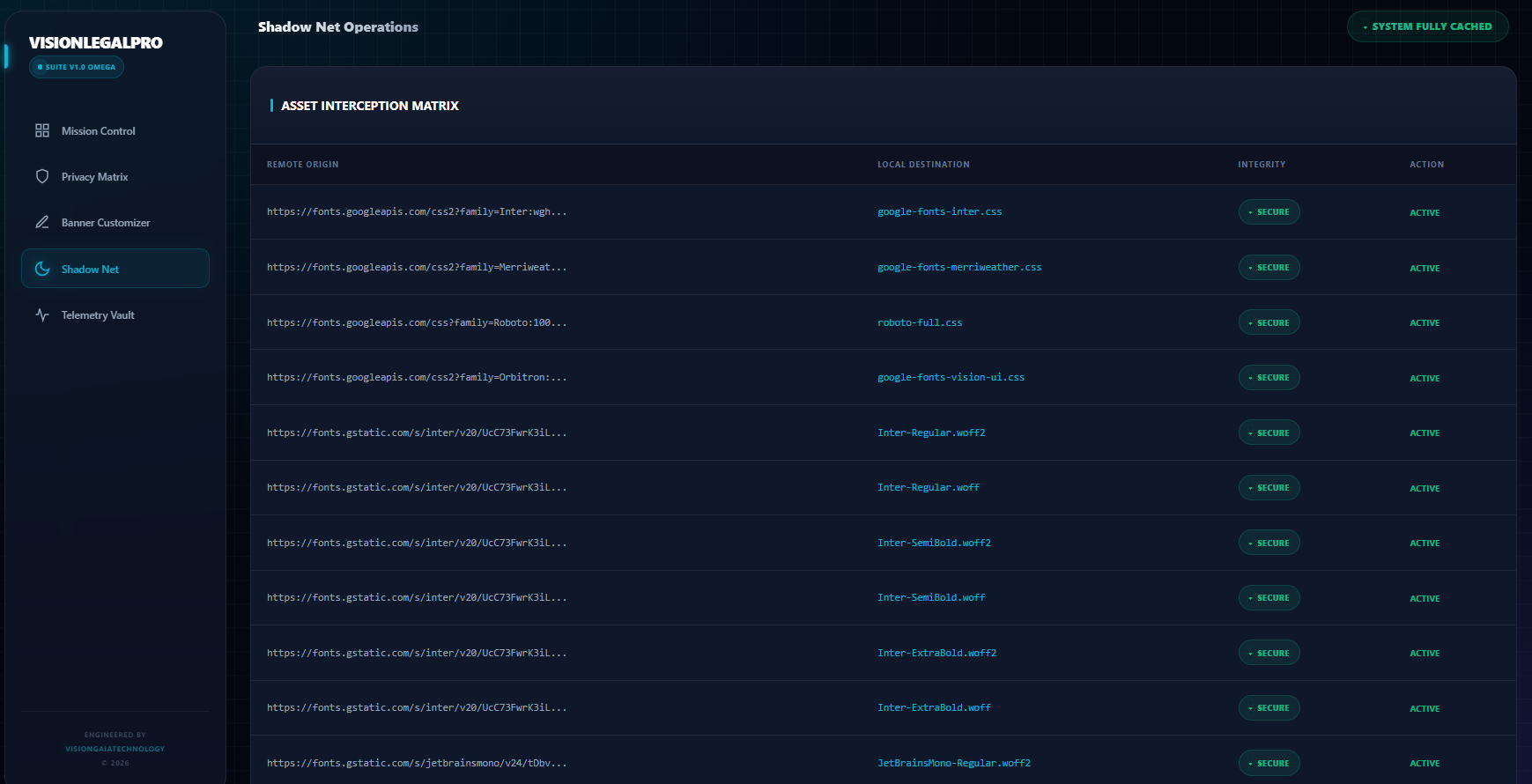Select the Inter-SemiBold.woff2 file name

pyautogui.click(x=934, y=543)
